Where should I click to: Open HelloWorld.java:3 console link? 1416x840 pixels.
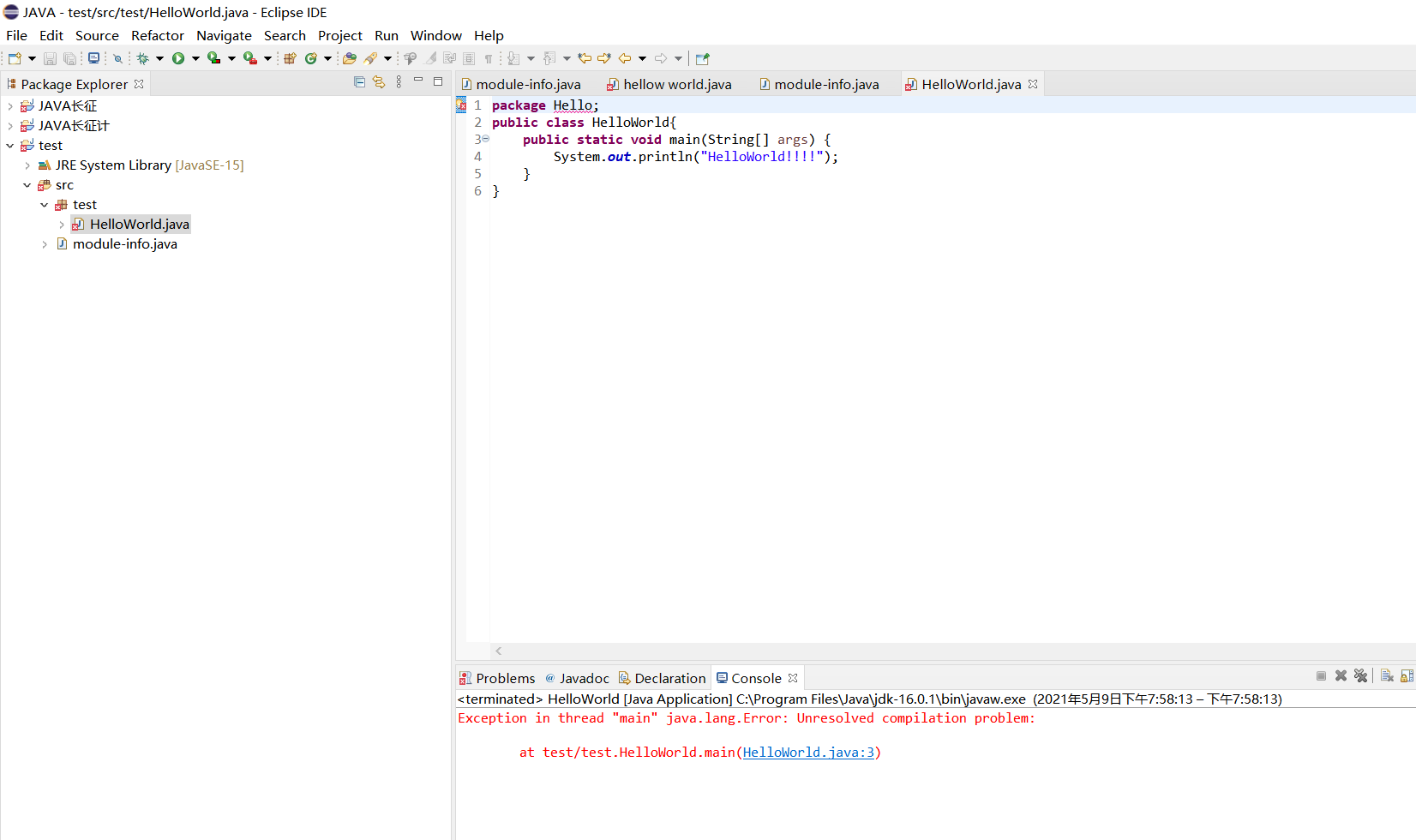point(808,752)
